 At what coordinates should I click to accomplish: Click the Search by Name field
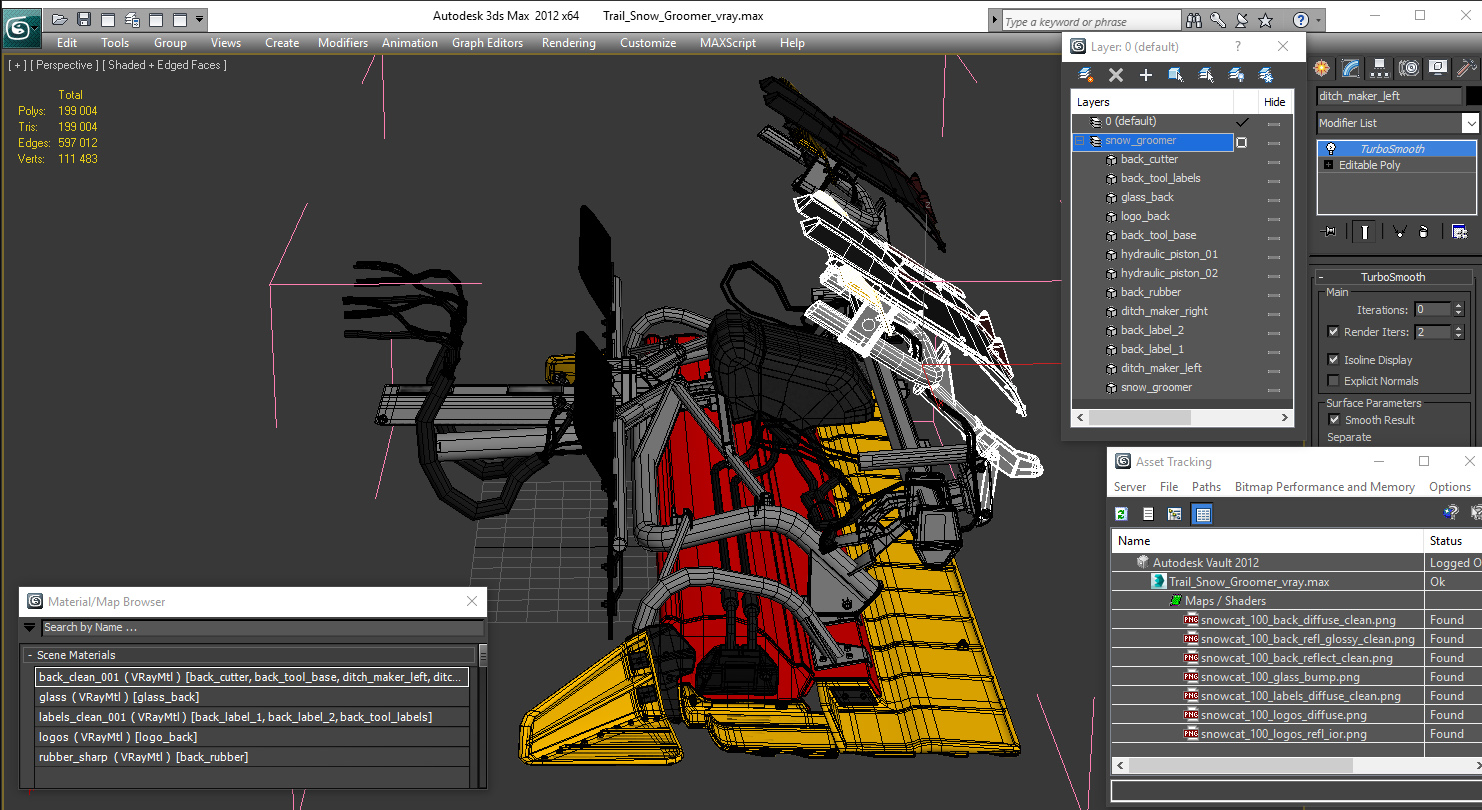pos(262,628)
